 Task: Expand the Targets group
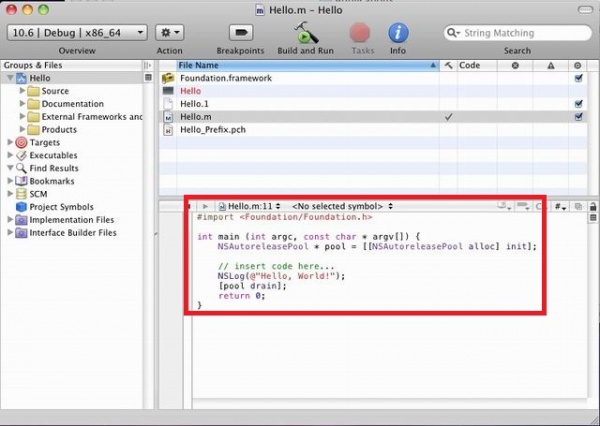tap(10, 142)
